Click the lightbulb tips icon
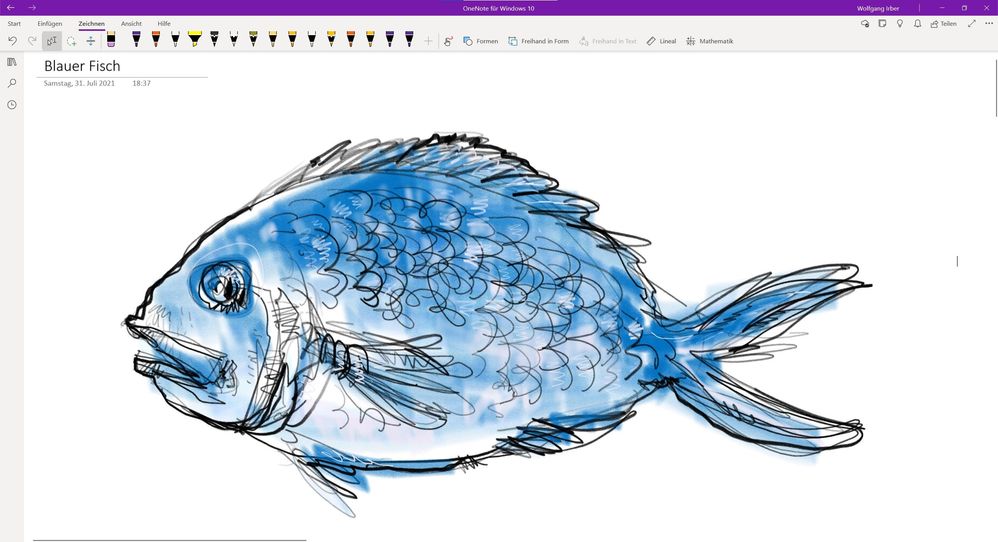The height and width of the screenshot is (542, 998). pos(899,24)
